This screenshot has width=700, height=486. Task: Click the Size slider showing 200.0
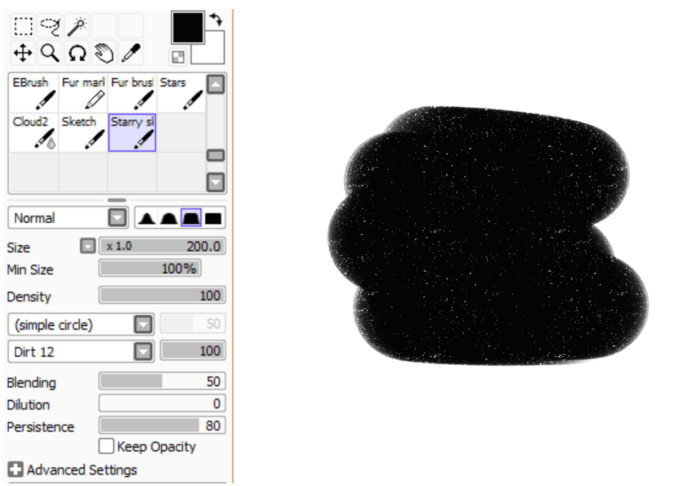[x=162, y=246]
